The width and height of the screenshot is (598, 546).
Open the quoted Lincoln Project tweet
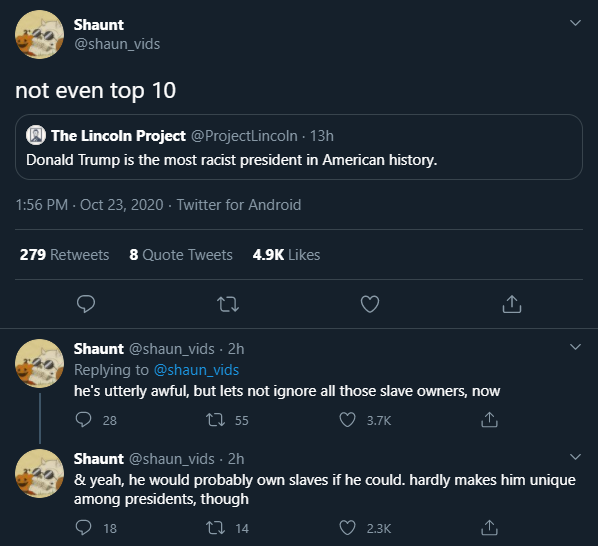(x=299, y=147)
